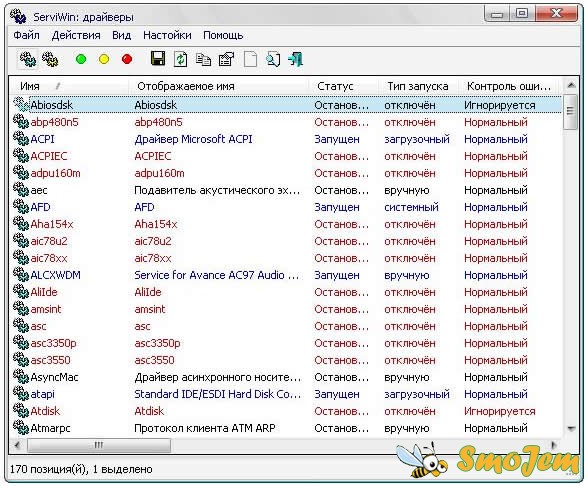Click the yellow pause service icon
This screenshot has height=486, width=587.
click(x=104, y=59)
